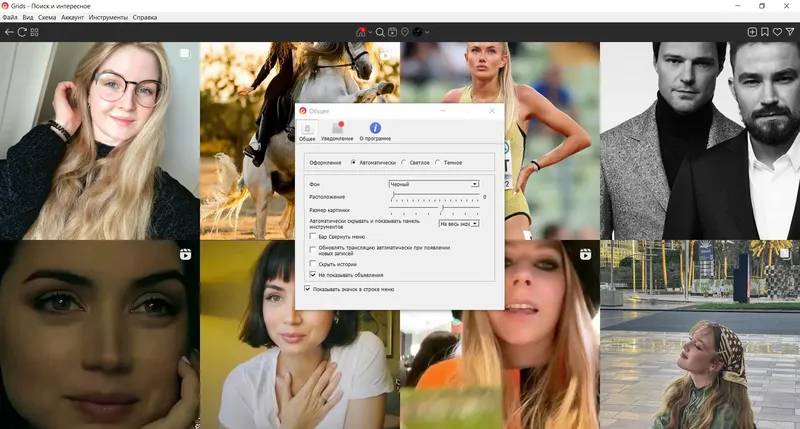Close the Общее settings dialog
800x429 pixels.
[x=492, y=111]
